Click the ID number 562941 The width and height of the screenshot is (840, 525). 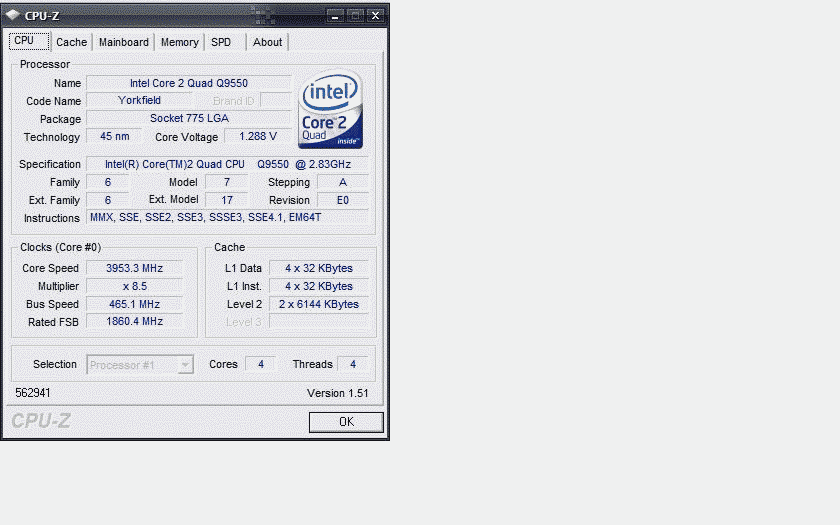coord(33,393)
